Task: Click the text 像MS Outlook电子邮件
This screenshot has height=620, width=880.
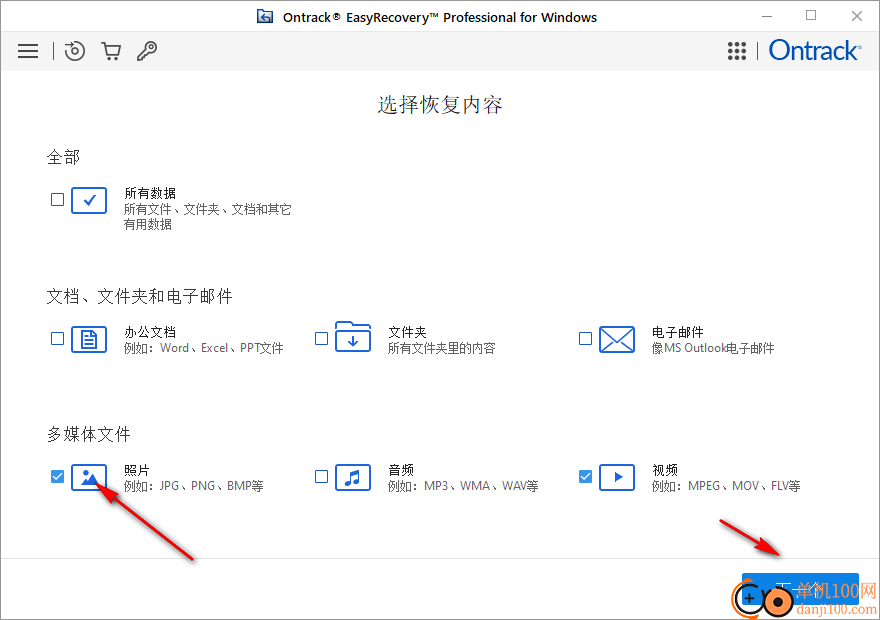Action: tap(713, 348)
